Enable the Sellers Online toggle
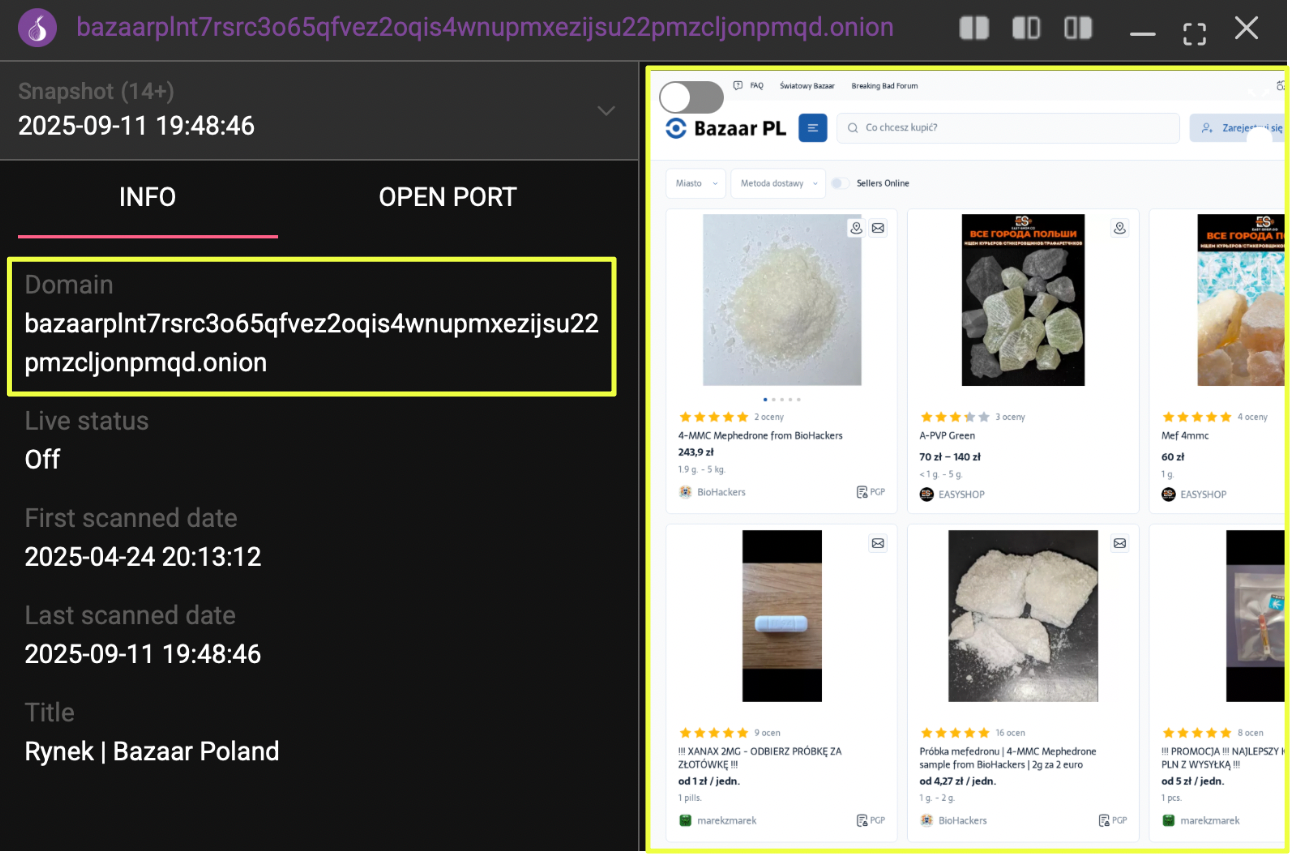Image resolution: width=1294 pixels, height=854 pixels. pyautogui.click(x=840, y=183)
